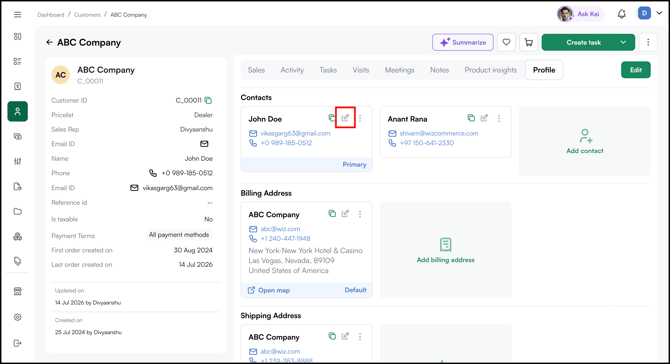Image resolution: width=670 pixels, height=364 pixels.
Task: Open the hamburger menu in the sidebar
Action: click(x=18, y=15)
